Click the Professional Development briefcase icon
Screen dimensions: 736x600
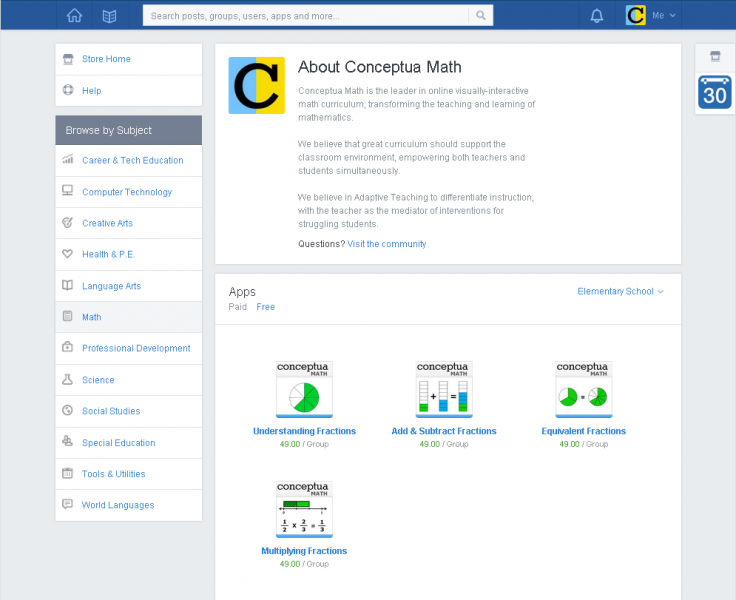coord(68,347)
